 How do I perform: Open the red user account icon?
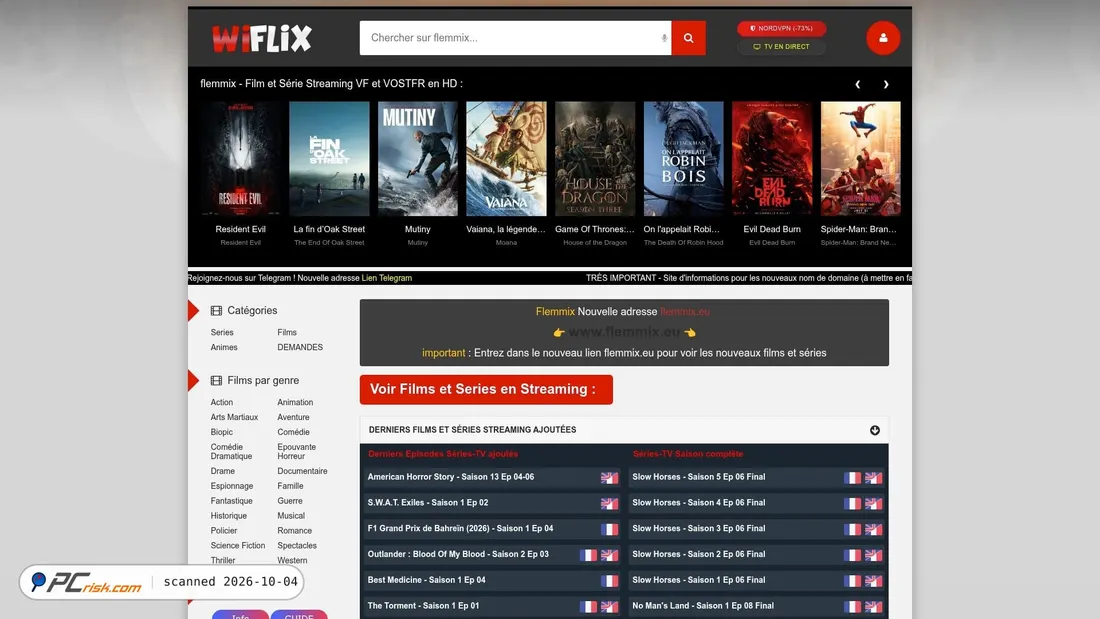pyautogui.click(x=883, y=38)
